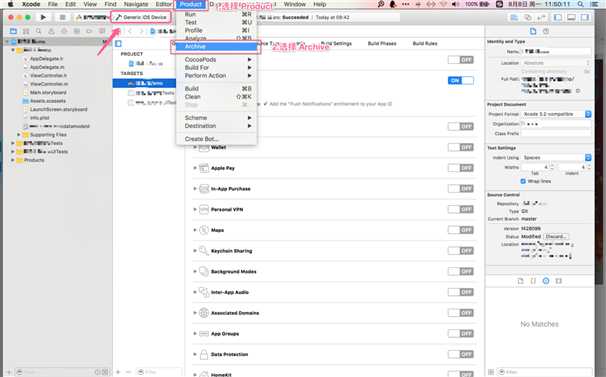Open the Navigate menu in the menu bar
The height and width of the screenshot is (377, 606).
coord(136,4)
